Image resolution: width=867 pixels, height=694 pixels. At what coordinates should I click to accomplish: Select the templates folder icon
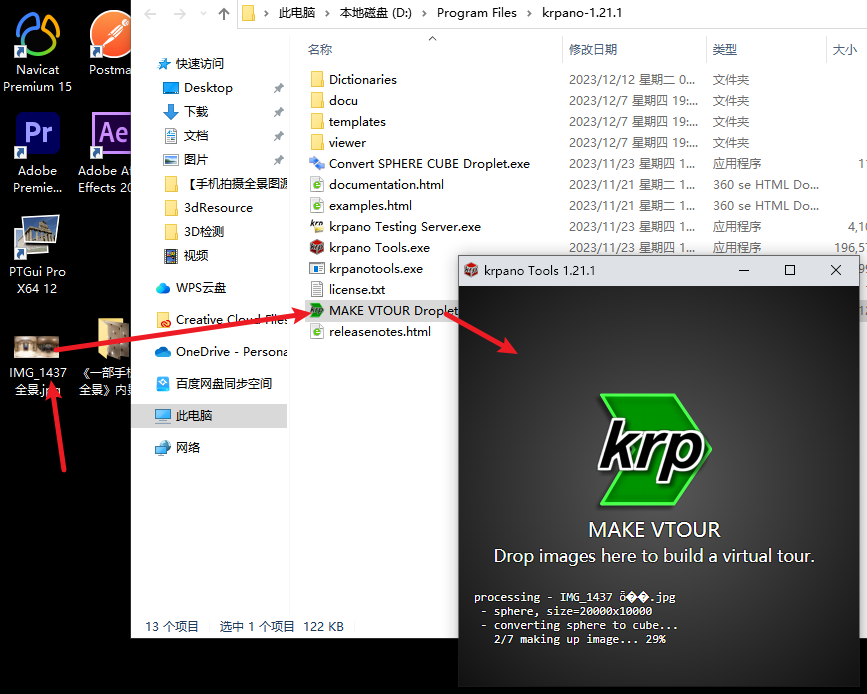(317, 122)
